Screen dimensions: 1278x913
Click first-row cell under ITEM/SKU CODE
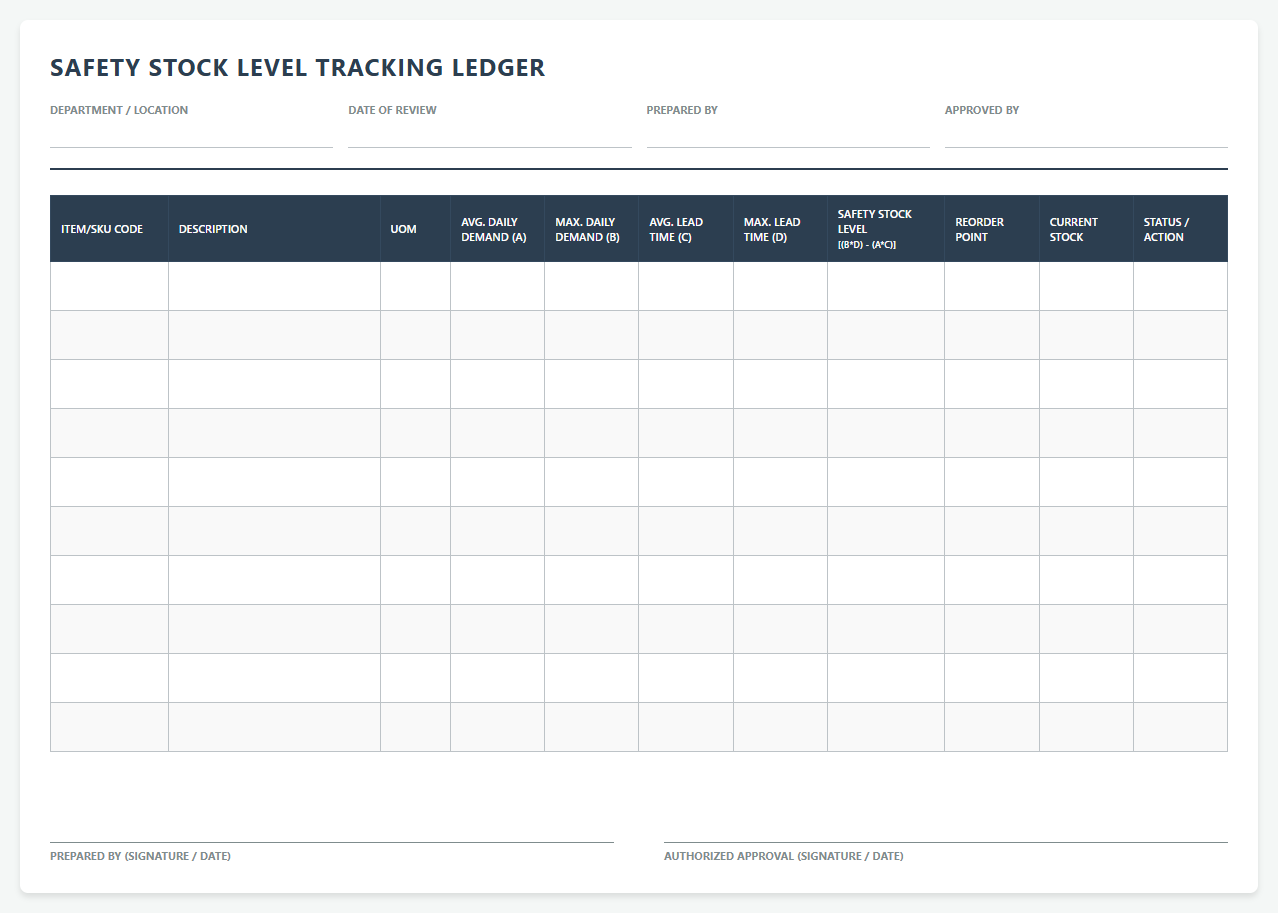109,286
